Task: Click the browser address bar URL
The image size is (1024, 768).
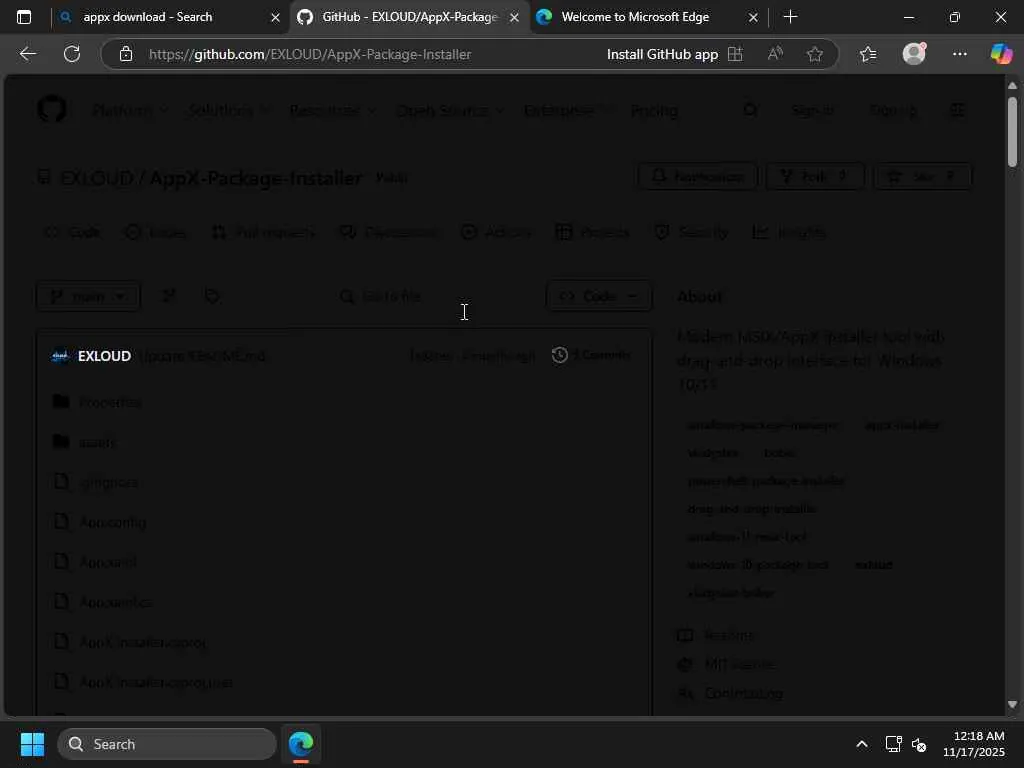Action: click(x=310, y=54)
